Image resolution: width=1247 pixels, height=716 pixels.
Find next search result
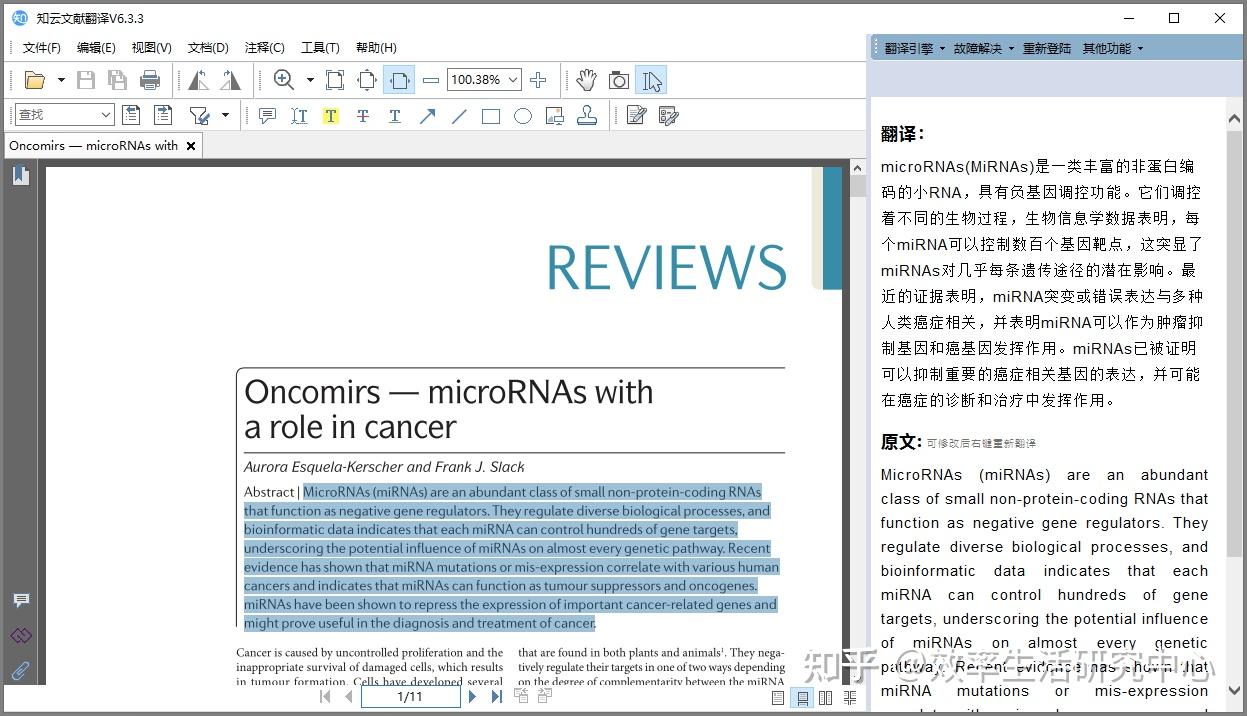163,115
